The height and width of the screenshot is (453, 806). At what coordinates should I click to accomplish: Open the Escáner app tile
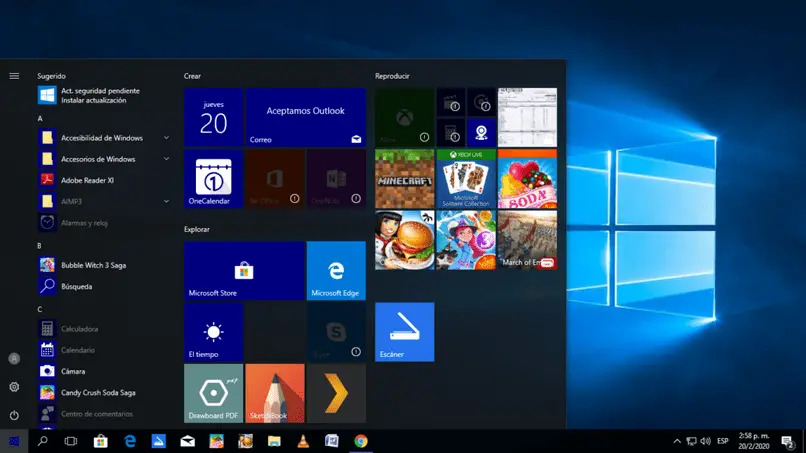(x=404, y=332)
